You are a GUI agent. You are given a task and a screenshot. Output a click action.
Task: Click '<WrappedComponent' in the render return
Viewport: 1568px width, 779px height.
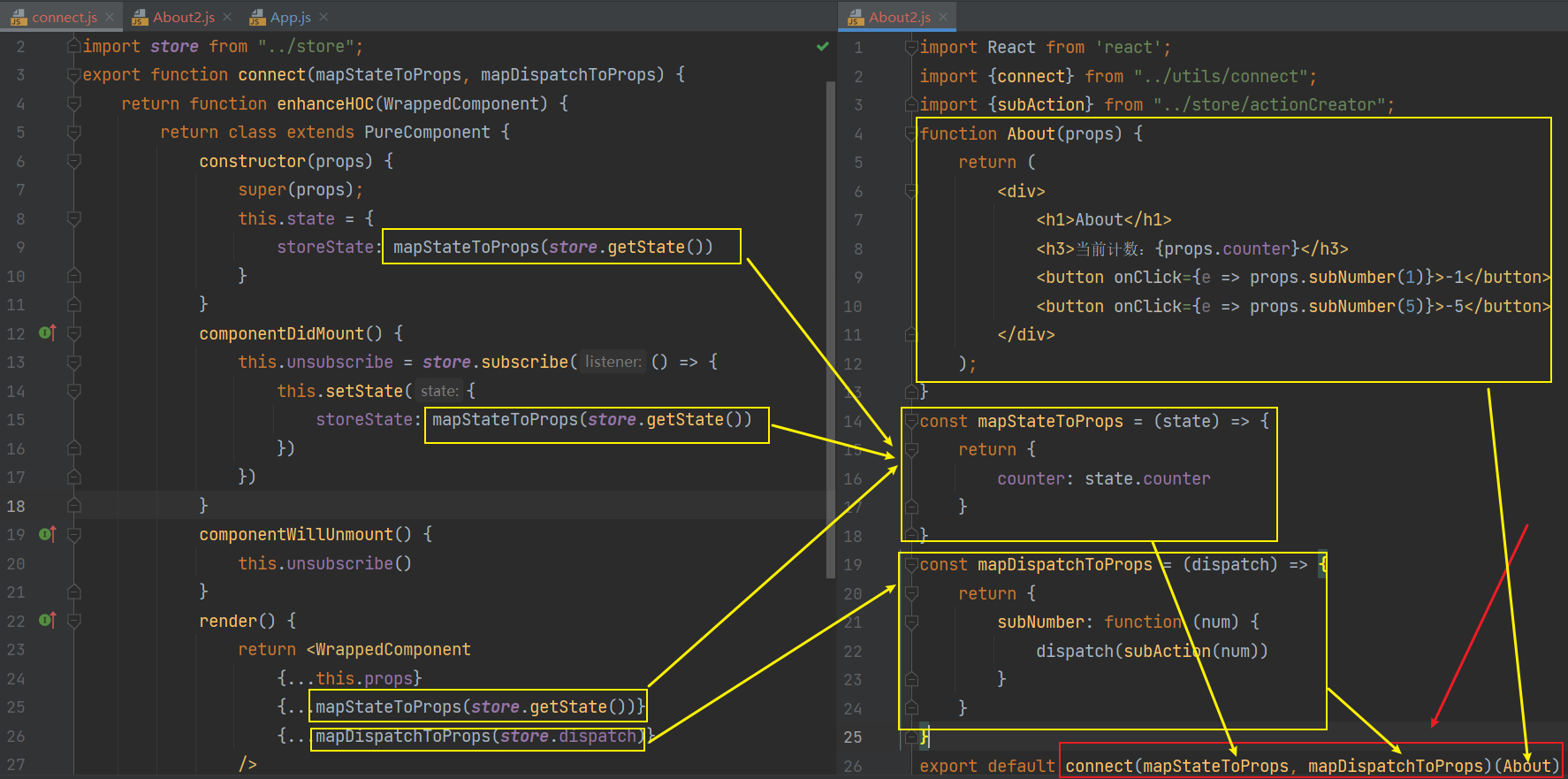(x=389, y=650)
